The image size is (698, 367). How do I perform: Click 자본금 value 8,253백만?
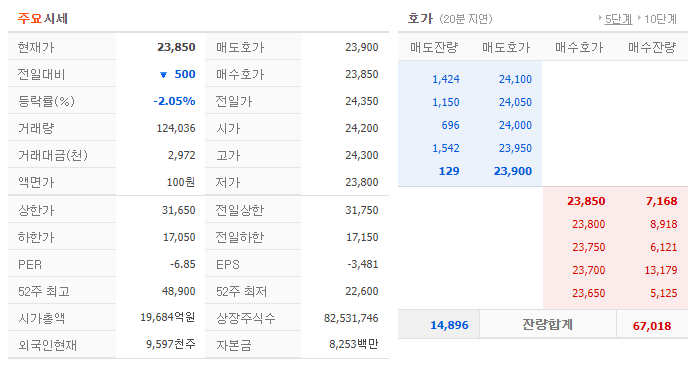[353, 344]
